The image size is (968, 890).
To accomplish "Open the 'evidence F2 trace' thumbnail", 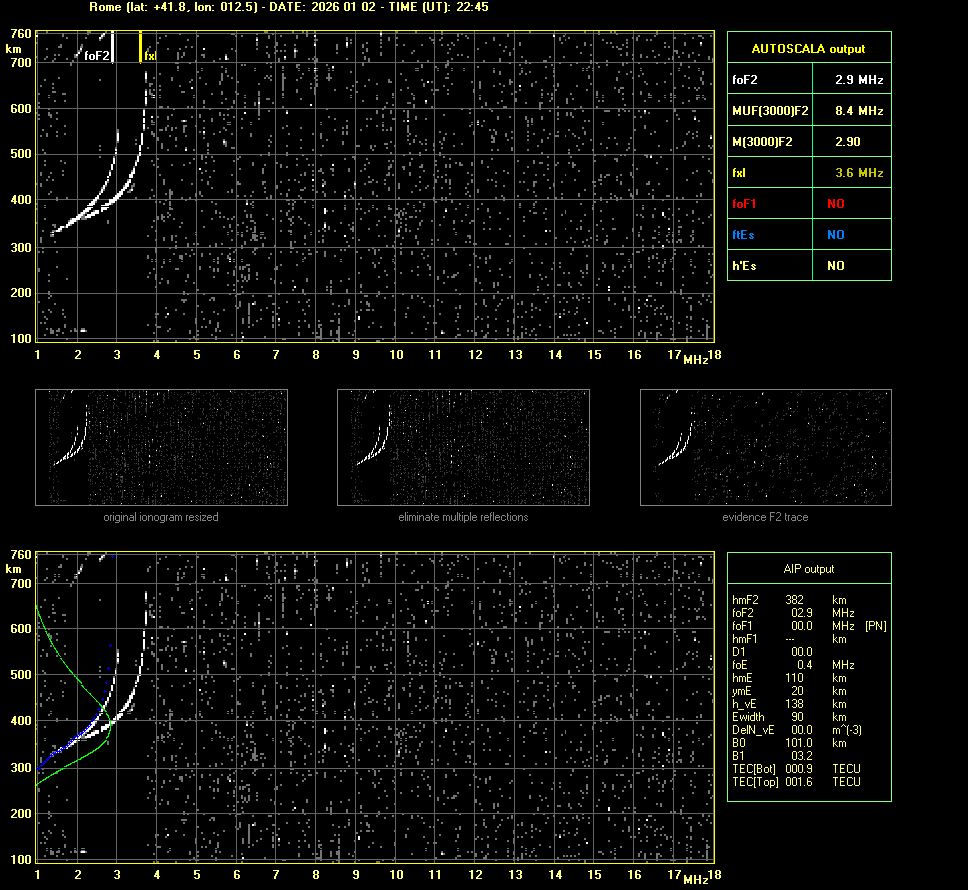I will pyautogui.click(x=765, y=447).
